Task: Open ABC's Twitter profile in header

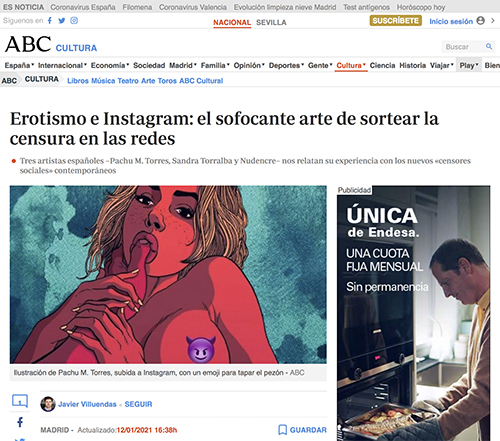Action: tap(62, 21)
